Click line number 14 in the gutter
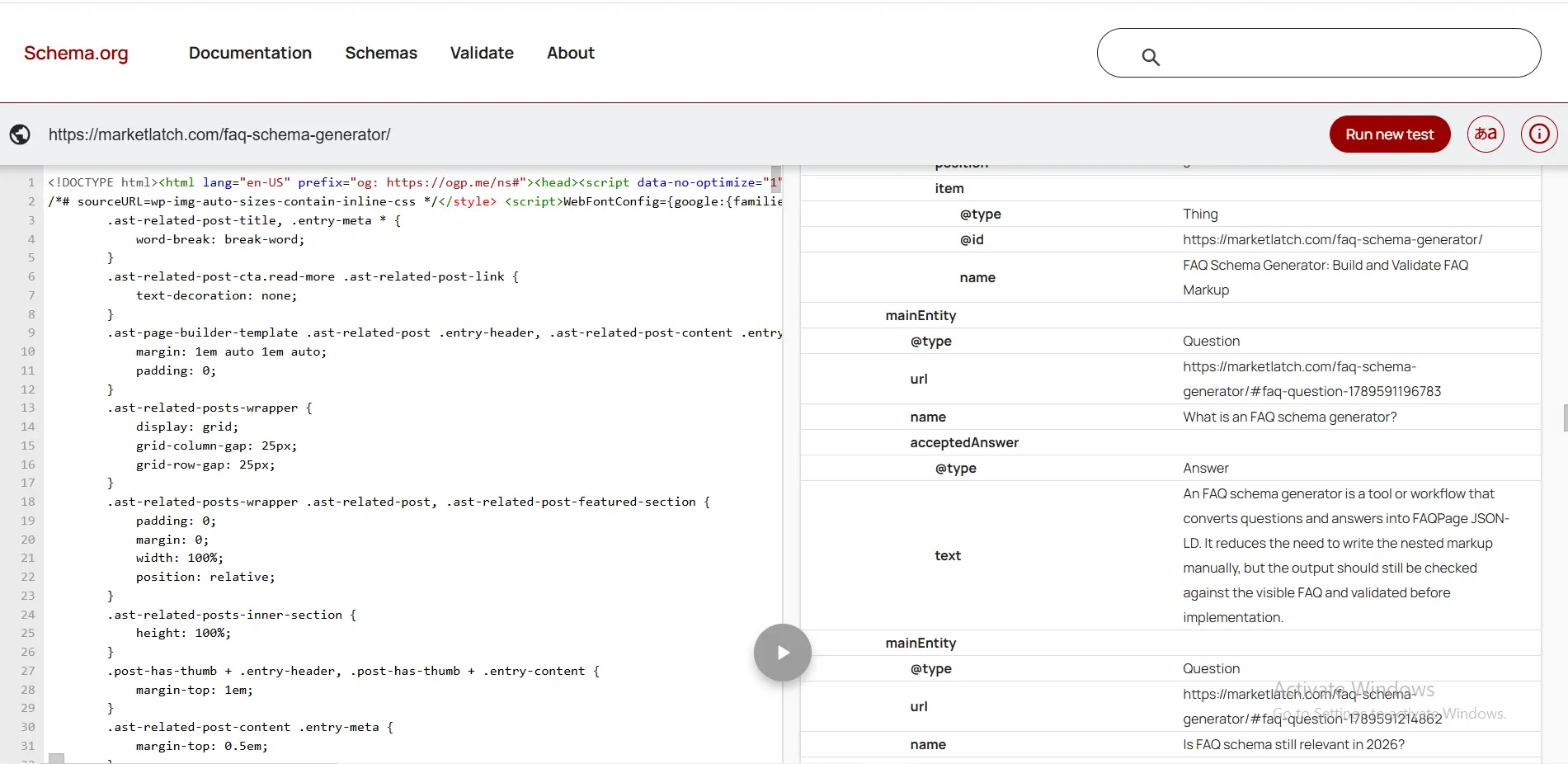The image size is (1568, 764). click(x=28, y=427)
